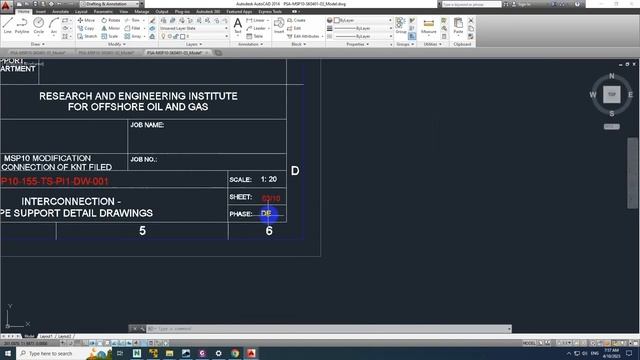Click the Scale tool in Modify panel
This screenshot has width=640, height=360.
(110, 36)
